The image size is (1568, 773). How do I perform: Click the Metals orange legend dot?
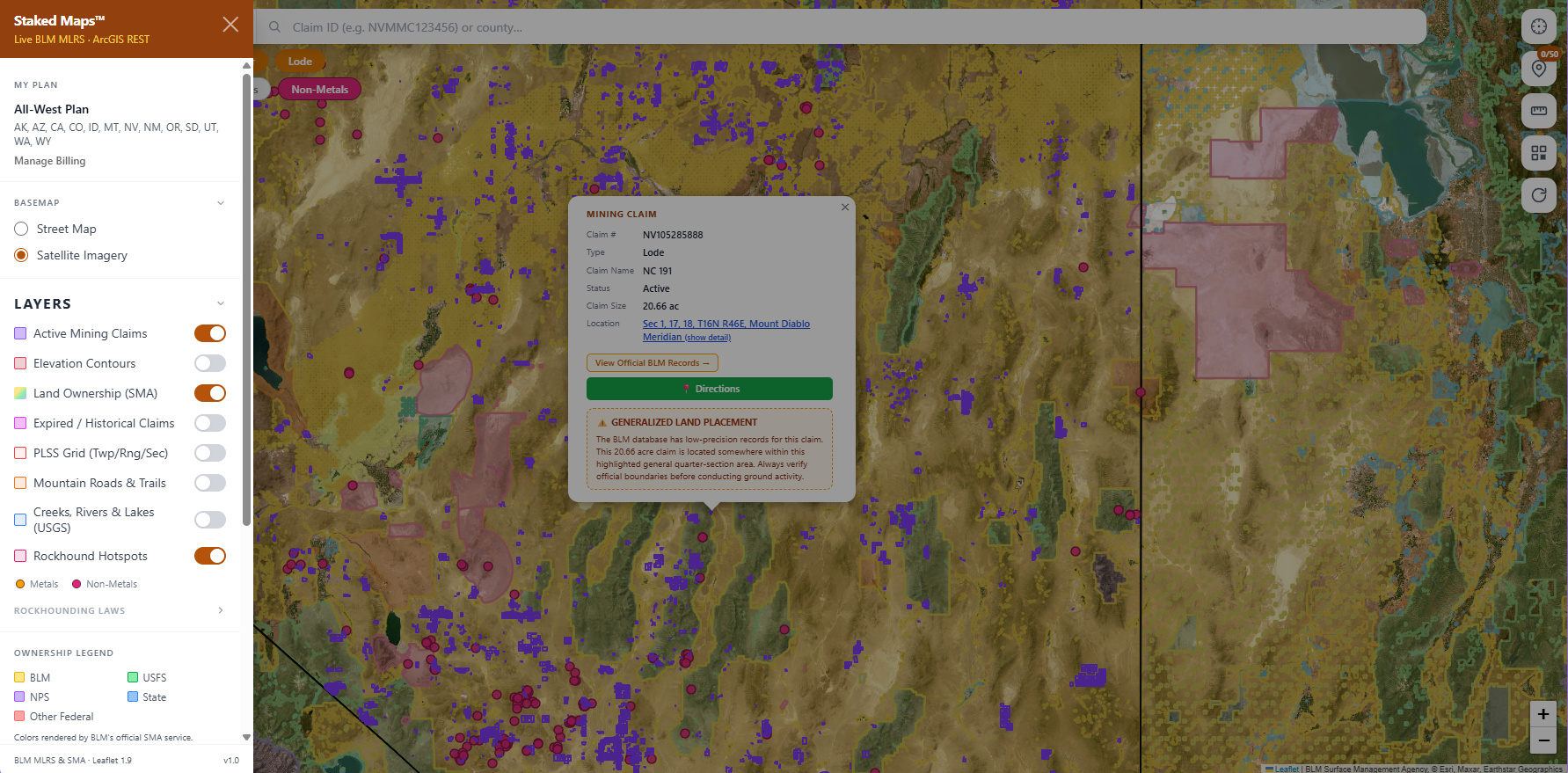(x=20, y=584)
